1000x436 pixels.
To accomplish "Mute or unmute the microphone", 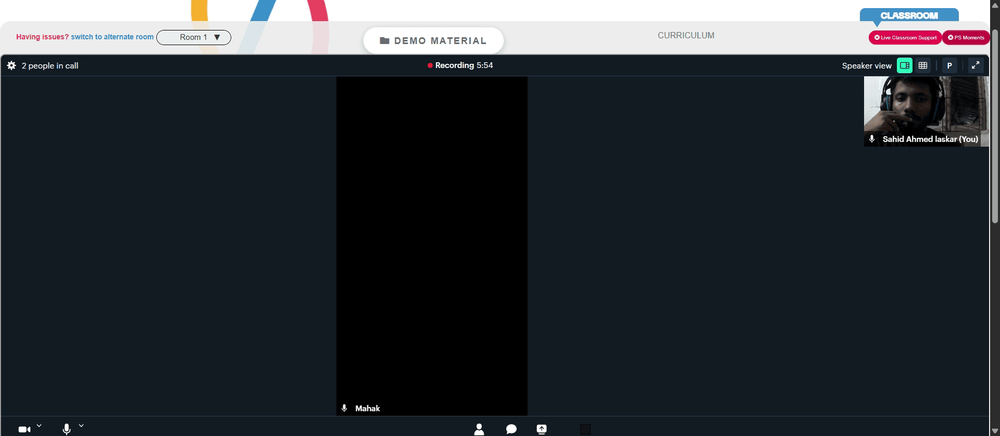I will pos(66,430).
